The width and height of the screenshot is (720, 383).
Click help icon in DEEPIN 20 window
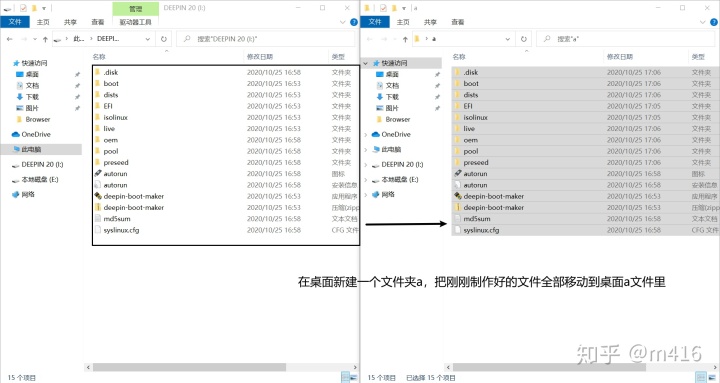(x=354, y=22)
